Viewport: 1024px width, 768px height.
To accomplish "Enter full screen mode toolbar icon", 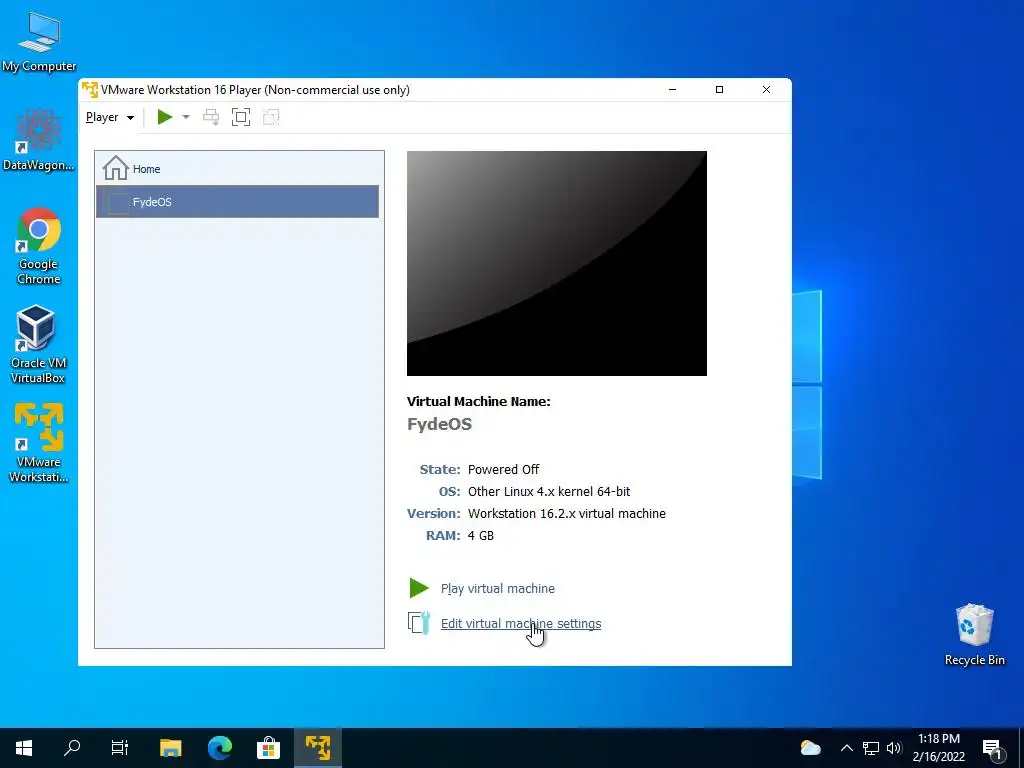I will 241,118.
